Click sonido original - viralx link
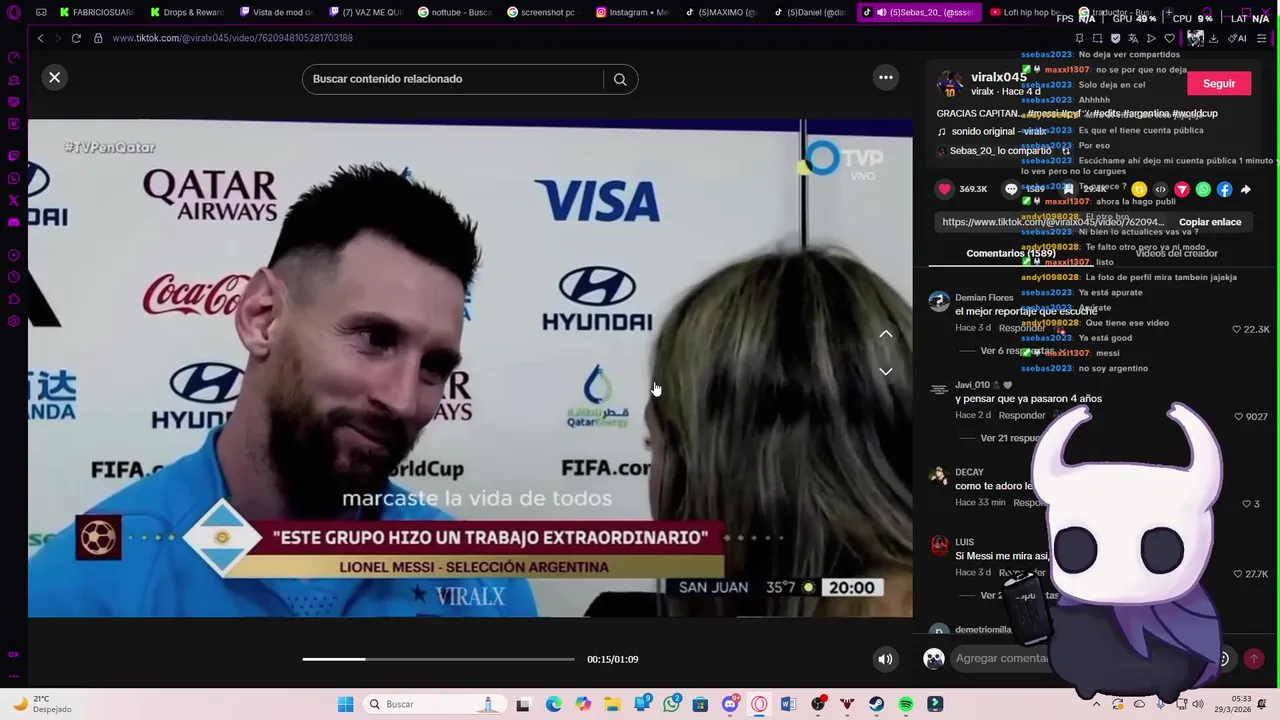Screen dimensions: 1280x720 999,131
